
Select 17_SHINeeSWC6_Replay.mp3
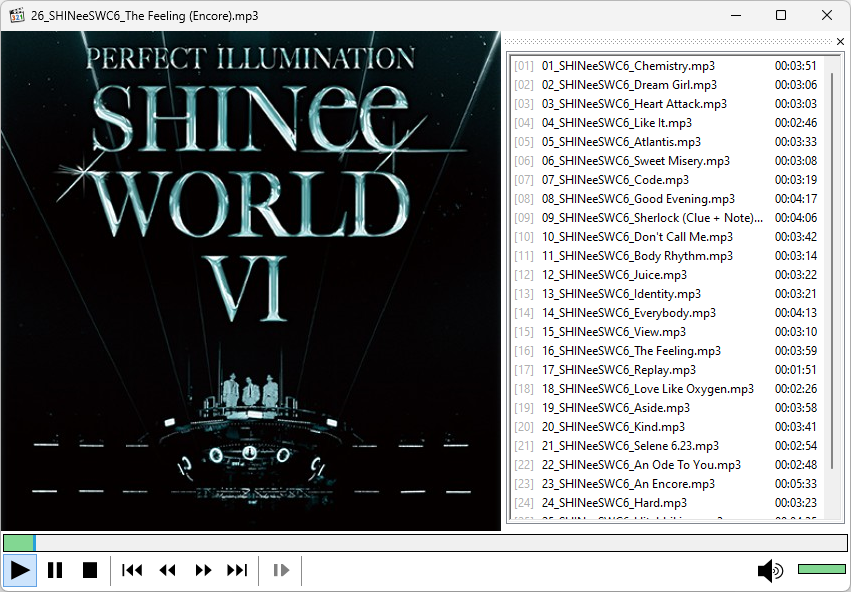[667, 370]
